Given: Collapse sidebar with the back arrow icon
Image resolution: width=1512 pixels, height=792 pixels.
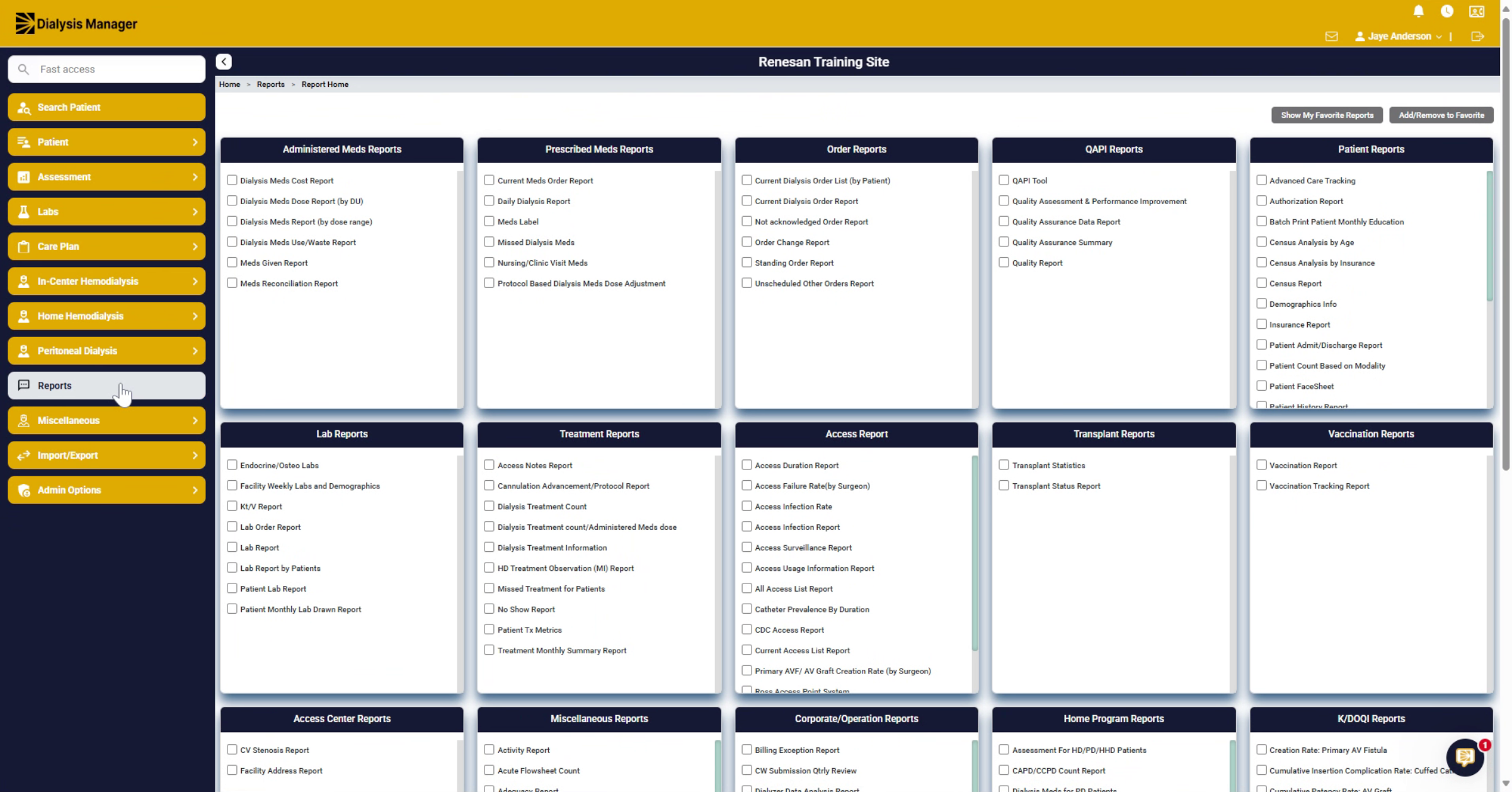Looking at the screenshot, I should [x=224, y=62].
